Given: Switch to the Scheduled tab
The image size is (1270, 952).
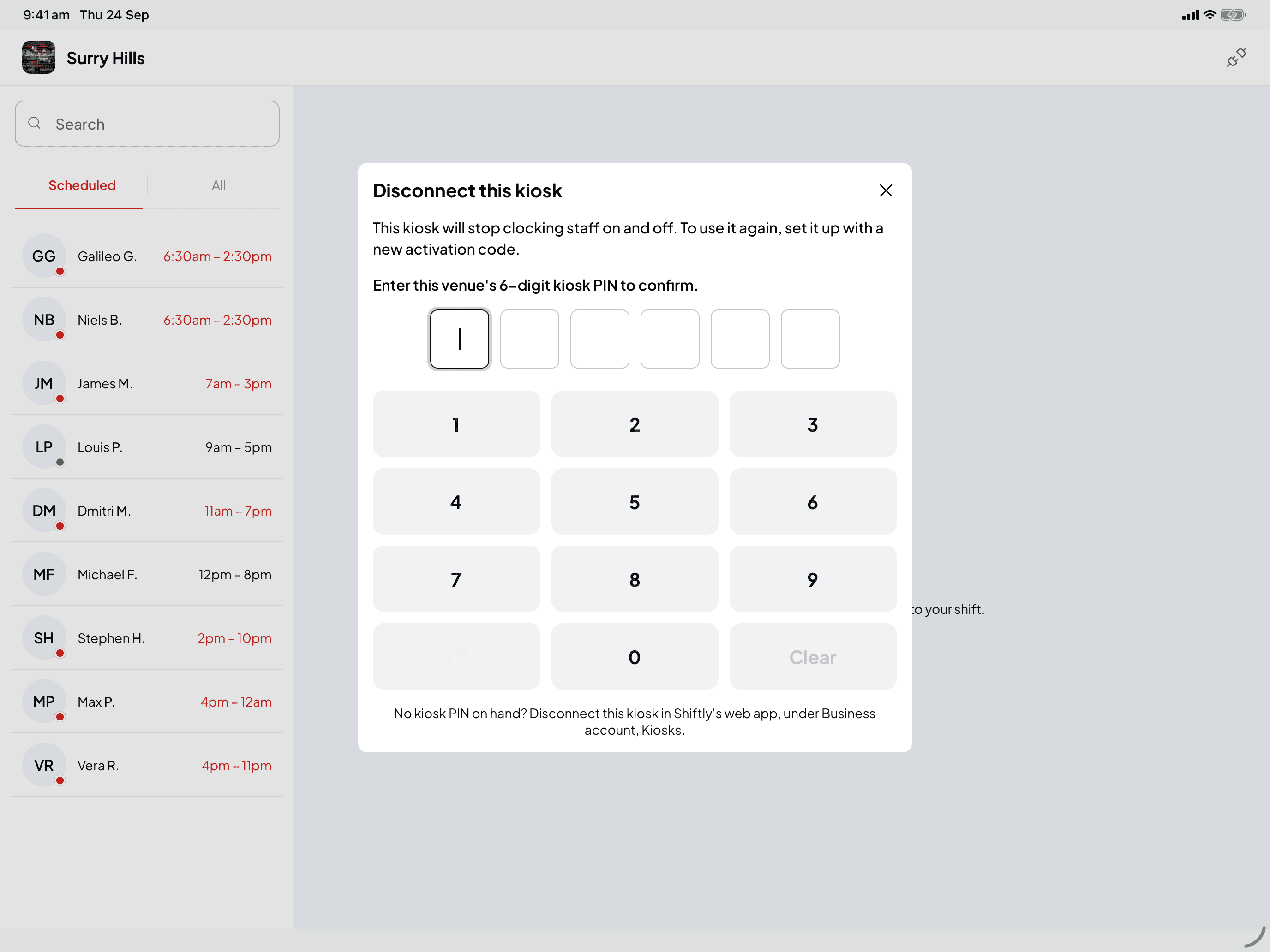Looking at the screenshot, I should click(x=82, y=185).
